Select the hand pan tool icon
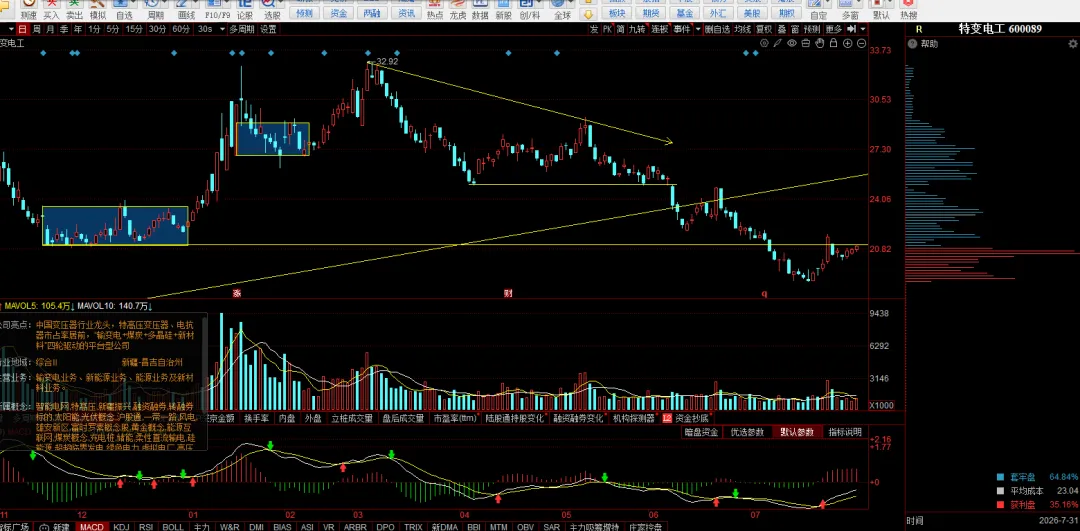 click(x=820, y=43)
